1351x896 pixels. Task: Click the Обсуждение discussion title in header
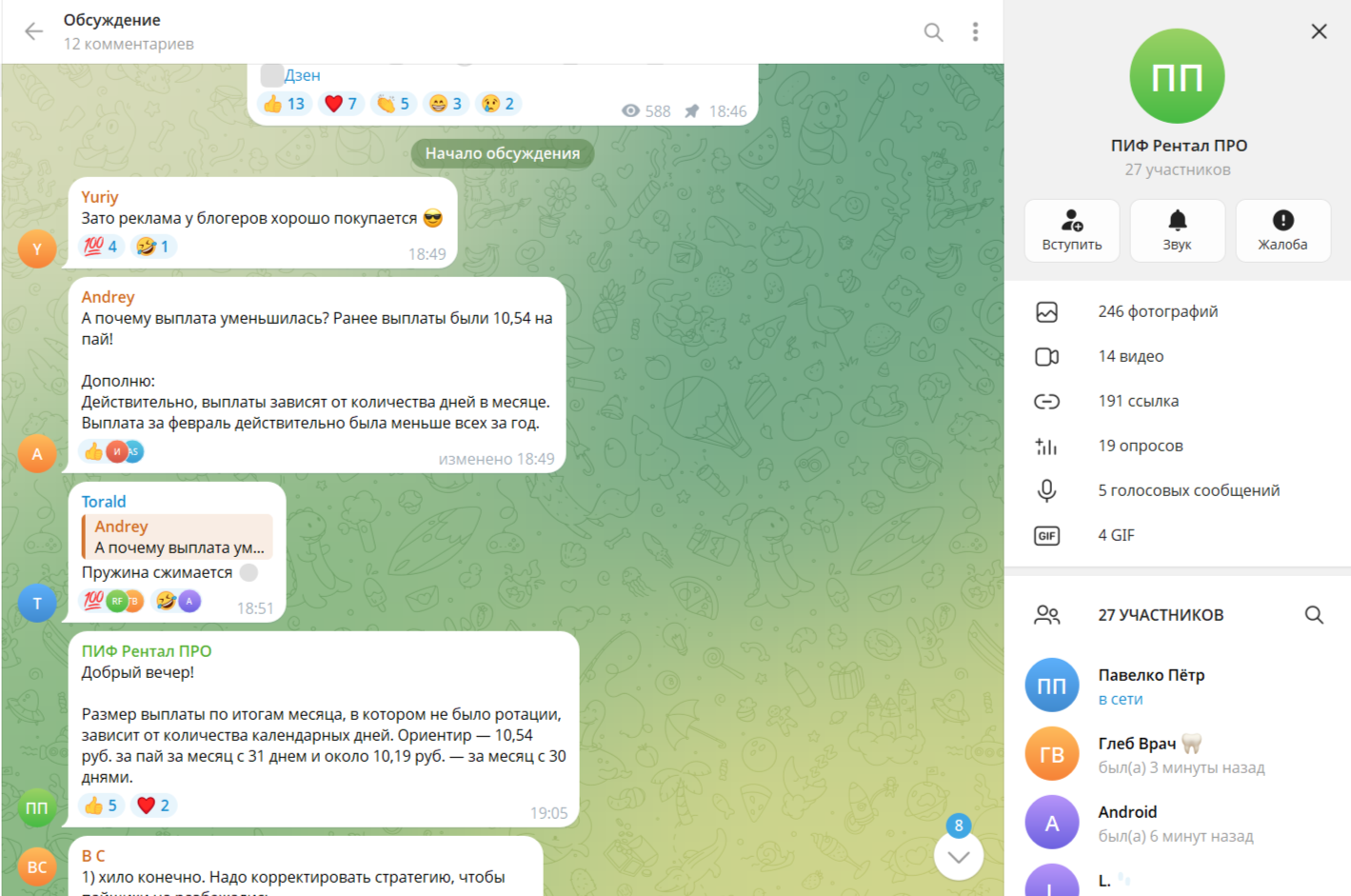[111, 20]
